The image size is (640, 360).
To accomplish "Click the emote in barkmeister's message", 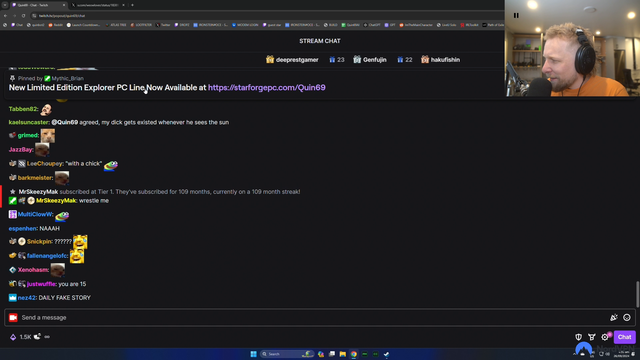I will click(62, 178).
